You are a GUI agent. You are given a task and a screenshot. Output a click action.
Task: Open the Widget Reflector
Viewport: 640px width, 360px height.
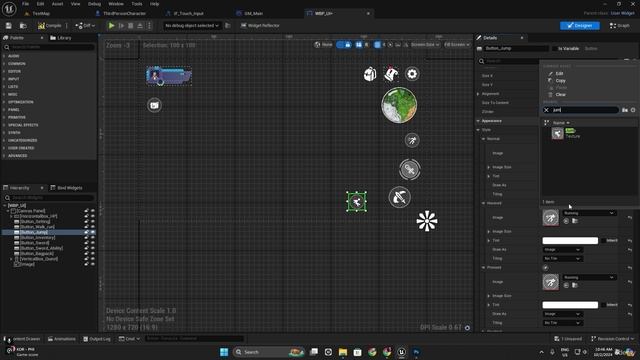(x=260, y=25)
